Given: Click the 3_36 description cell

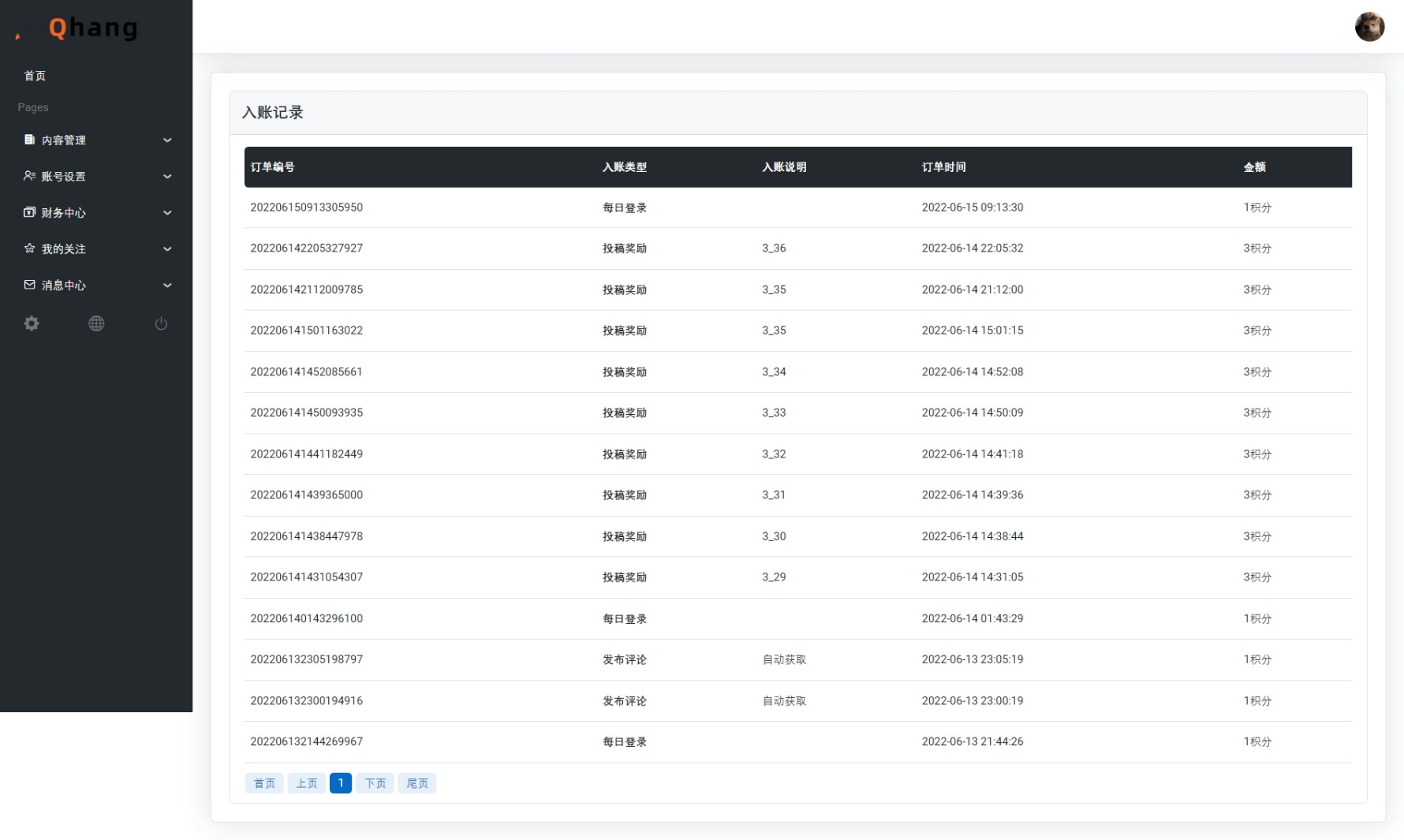Looking at the screenshot, I should 774,248.
